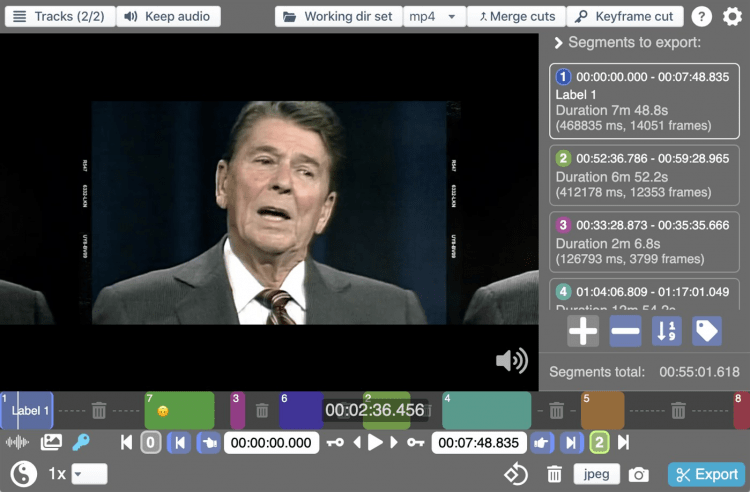Click the teal segment 4 on timeline

pos(486,410)
